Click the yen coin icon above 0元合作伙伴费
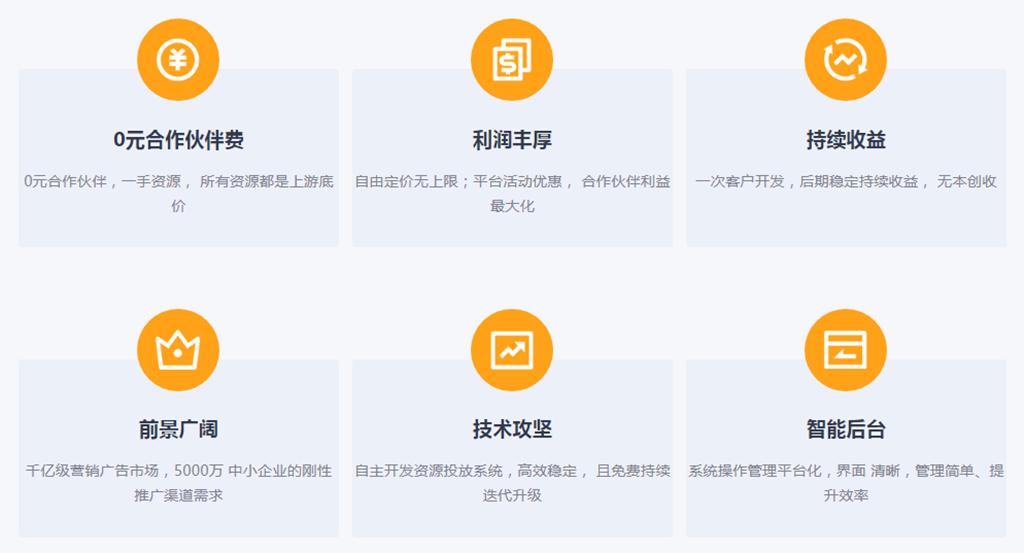Viewport: 1024px width, 553px height. point(178,60)
